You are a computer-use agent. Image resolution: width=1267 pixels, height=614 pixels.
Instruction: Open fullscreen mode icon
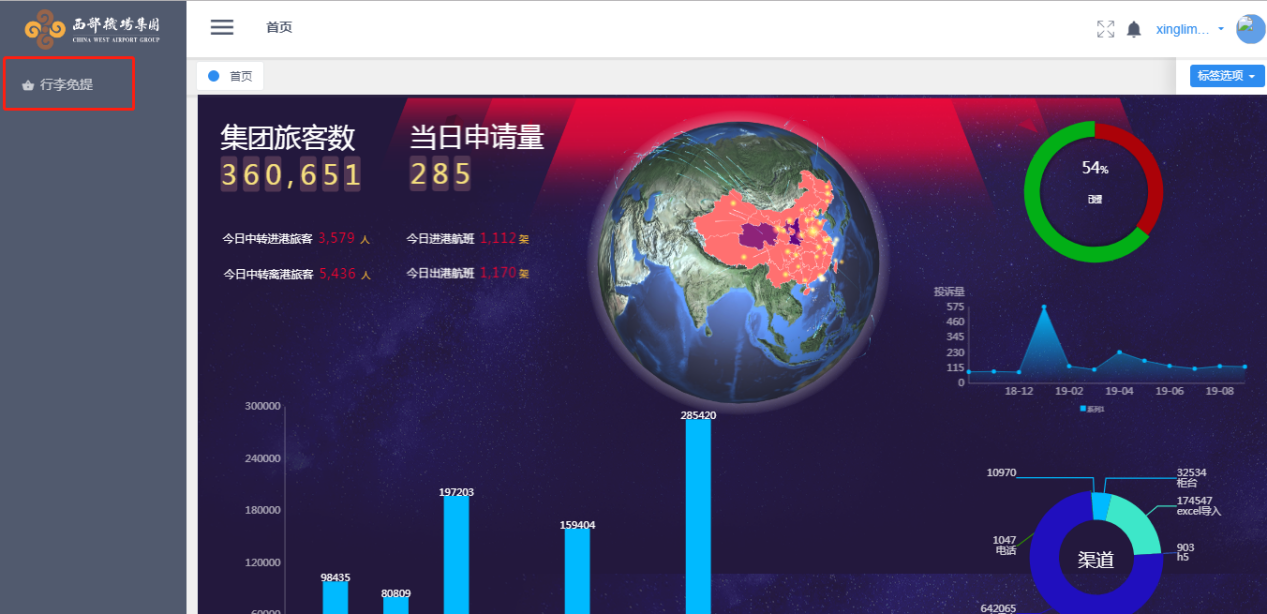tap(1105, 29)
